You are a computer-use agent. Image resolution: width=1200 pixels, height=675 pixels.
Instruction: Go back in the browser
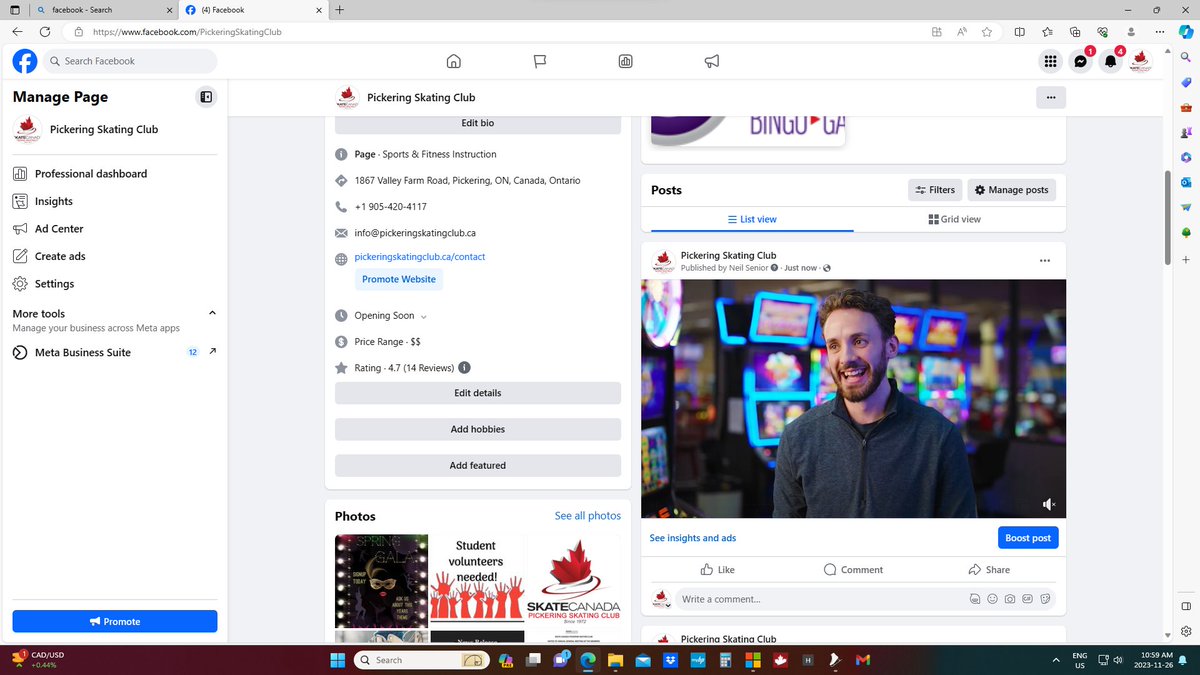18,32
